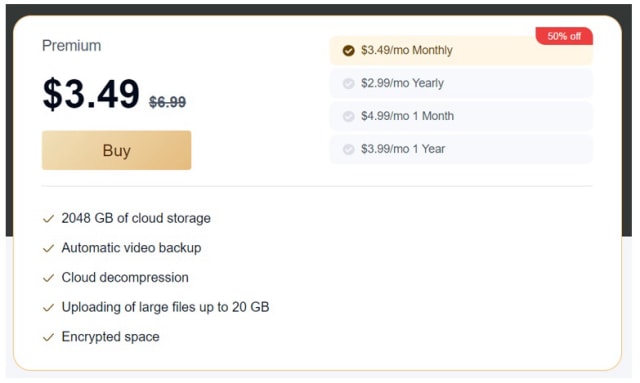Click checkmark icon beside 2048 GB of cloud storage
The width and height of the screenshot is (640, 383).
coord(48,219)
